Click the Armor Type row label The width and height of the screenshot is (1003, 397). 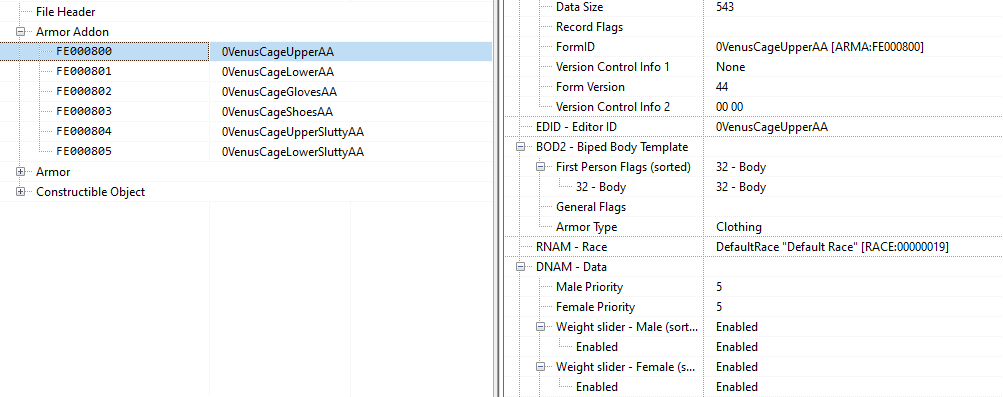point(587,227)
